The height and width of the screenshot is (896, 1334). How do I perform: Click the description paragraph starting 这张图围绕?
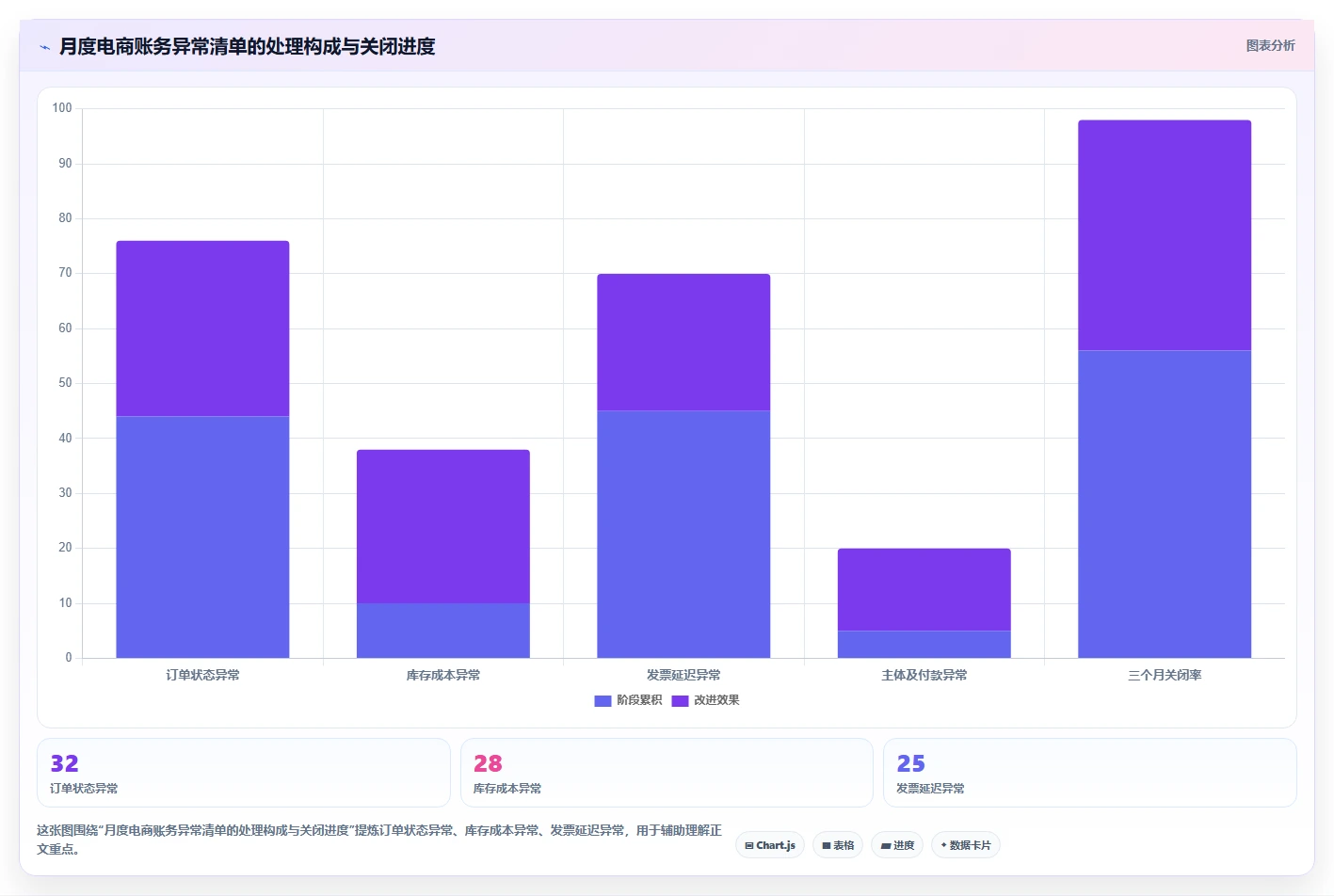point(379,840)
